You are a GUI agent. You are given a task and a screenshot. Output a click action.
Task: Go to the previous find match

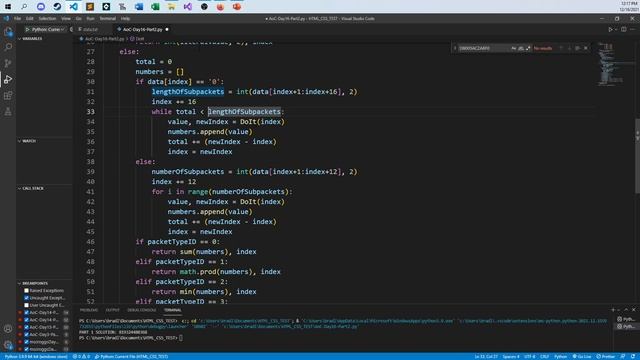(x=561, y=48)
